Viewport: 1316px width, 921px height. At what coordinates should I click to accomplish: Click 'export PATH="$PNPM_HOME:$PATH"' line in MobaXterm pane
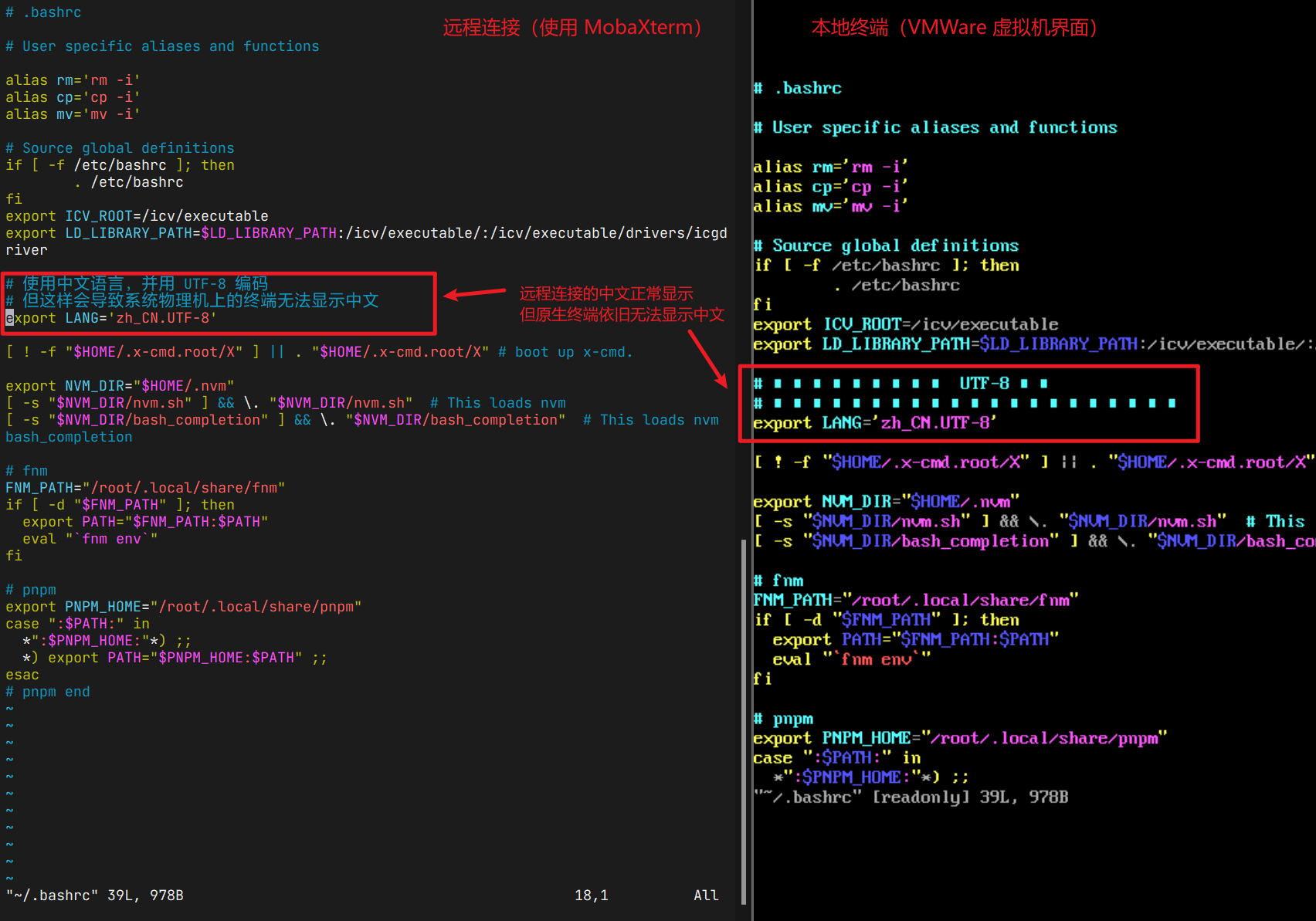point(175,658)
